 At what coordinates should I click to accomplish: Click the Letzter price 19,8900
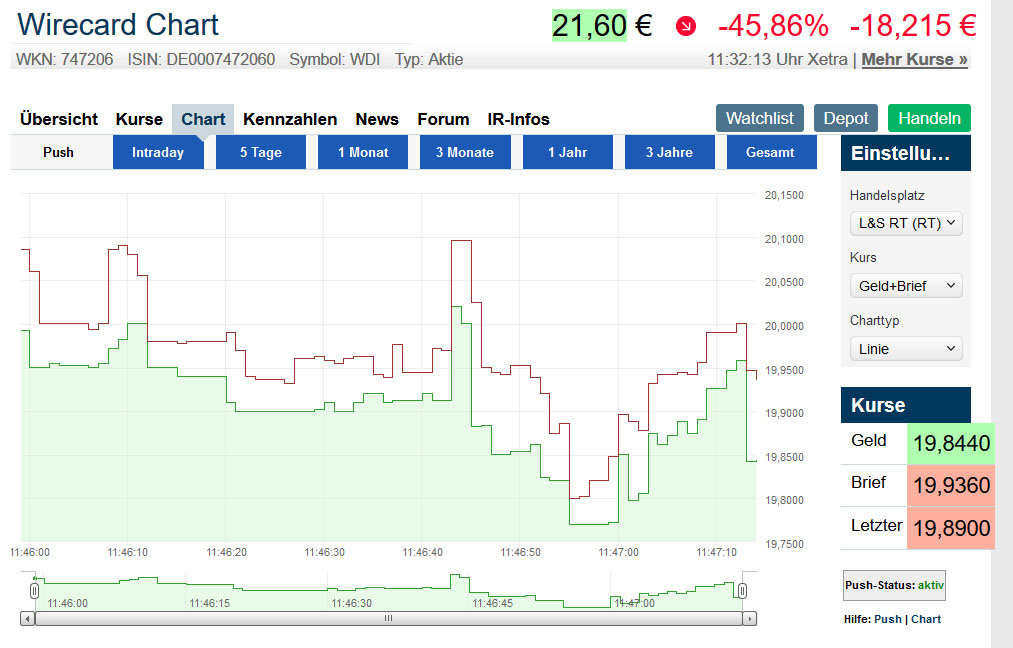[951, 528]
